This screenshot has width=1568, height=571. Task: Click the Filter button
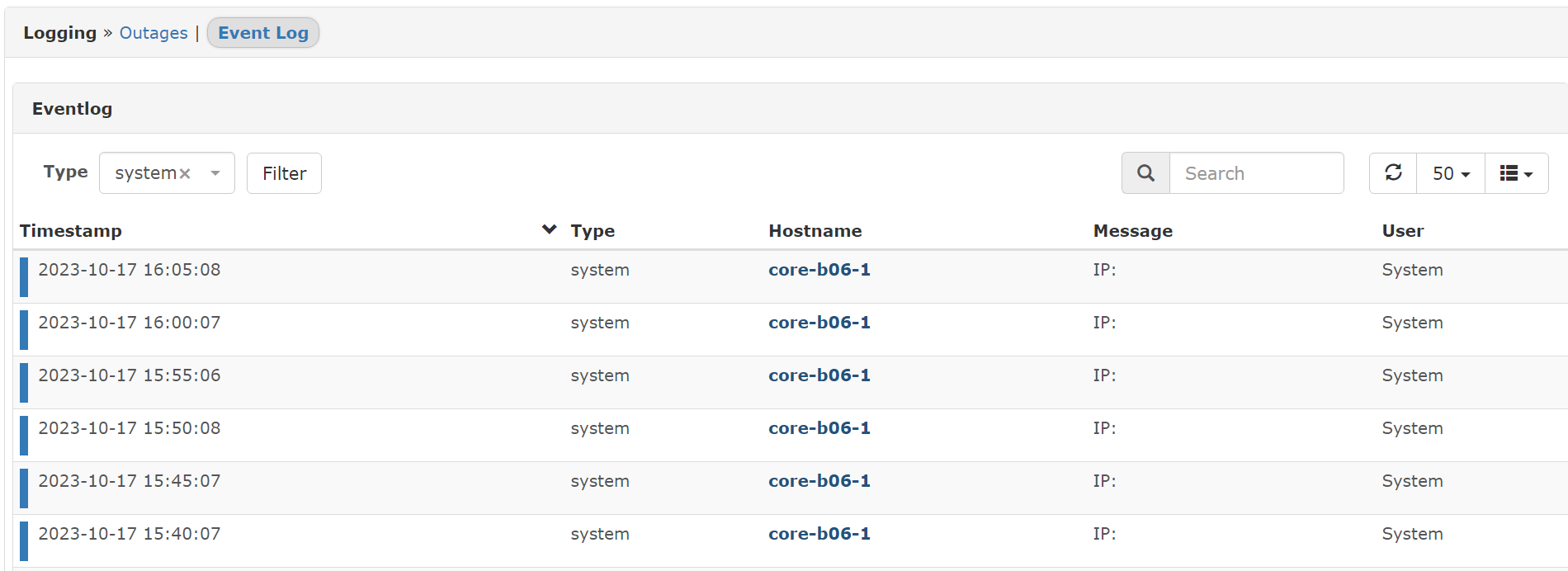(284, 173)
